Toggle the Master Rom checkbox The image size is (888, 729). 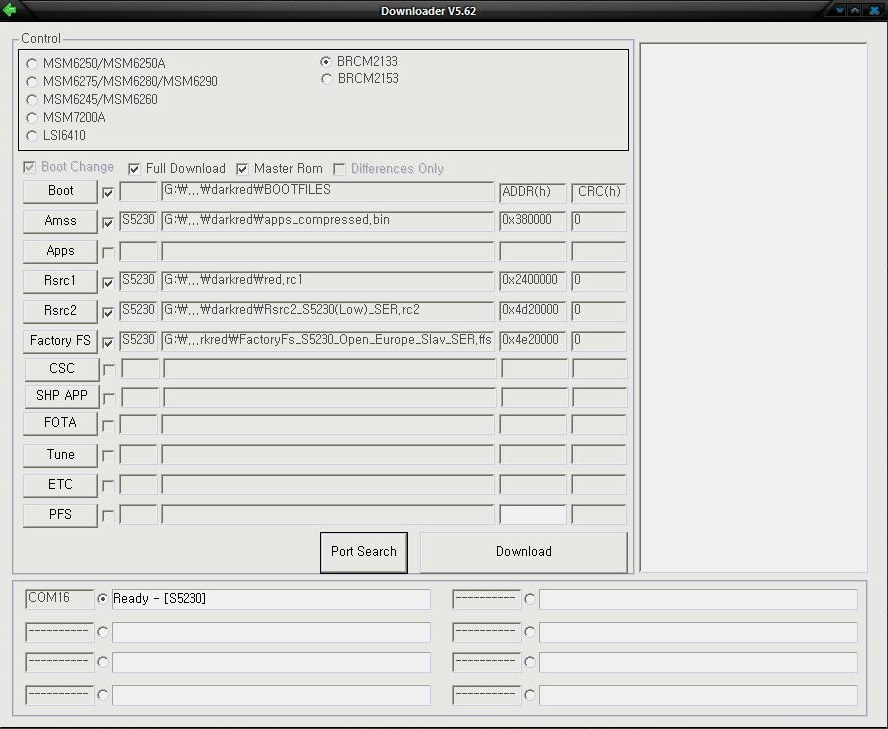click(242, 169)
